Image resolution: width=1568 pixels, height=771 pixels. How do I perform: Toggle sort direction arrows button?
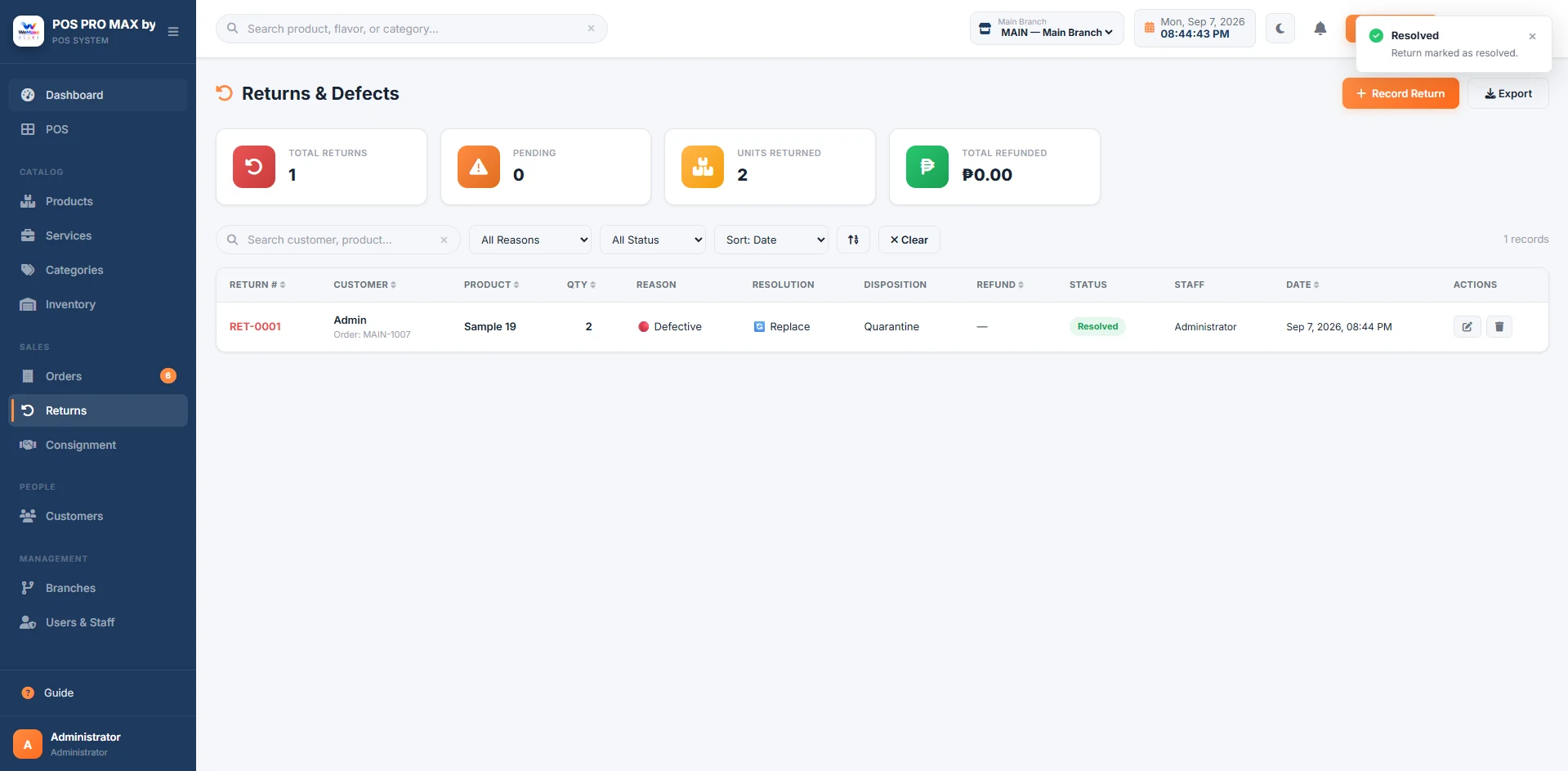tap(853, 240)
